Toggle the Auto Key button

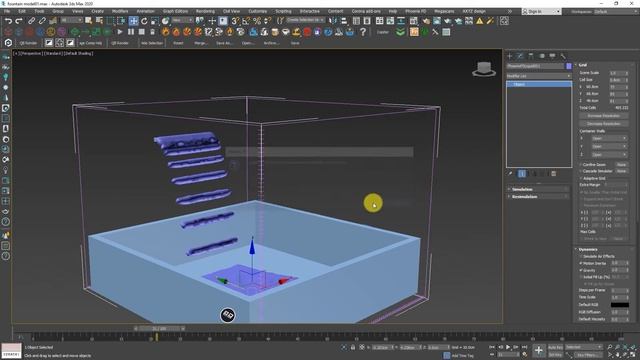555,347
